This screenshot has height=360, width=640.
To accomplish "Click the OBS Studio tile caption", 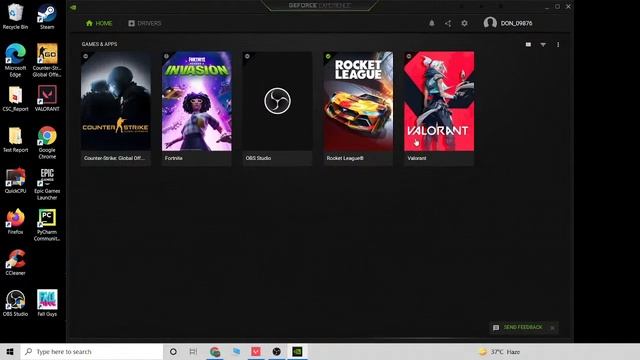I will (x=258, y=158).
